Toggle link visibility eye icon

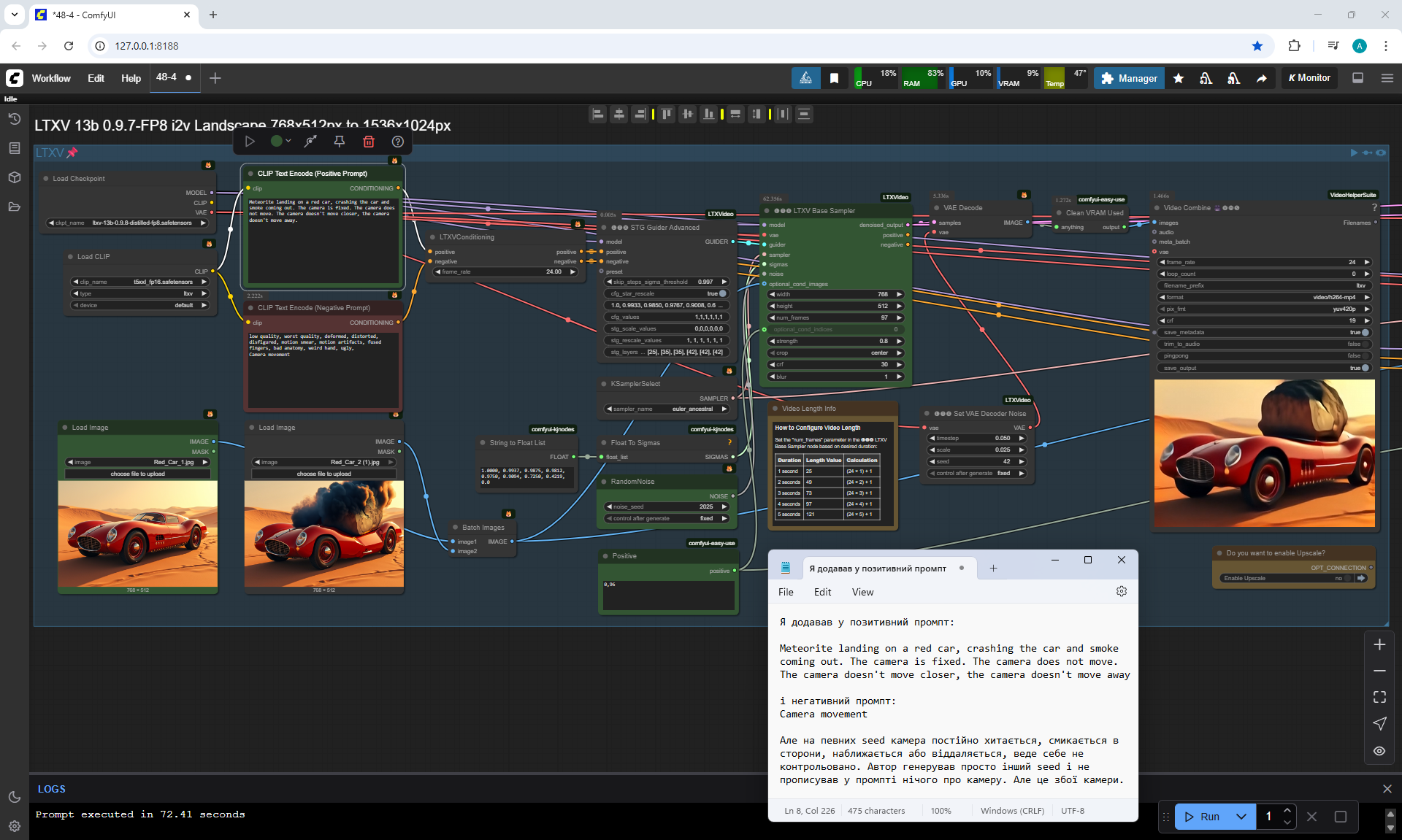point(1379,750)
